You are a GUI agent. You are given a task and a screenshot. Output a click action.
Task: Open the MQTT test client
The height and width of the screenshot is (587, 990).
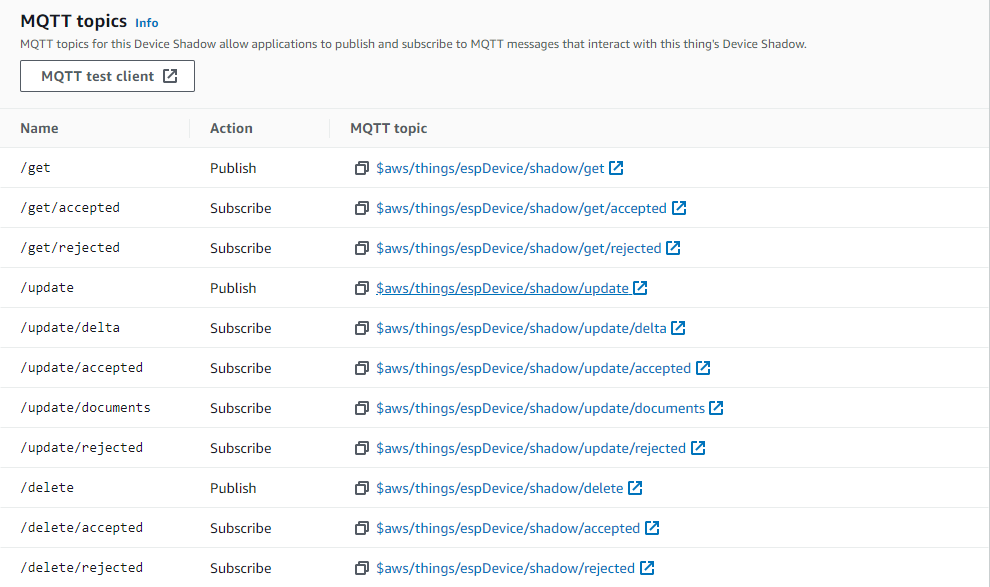(x=107, y=75)
